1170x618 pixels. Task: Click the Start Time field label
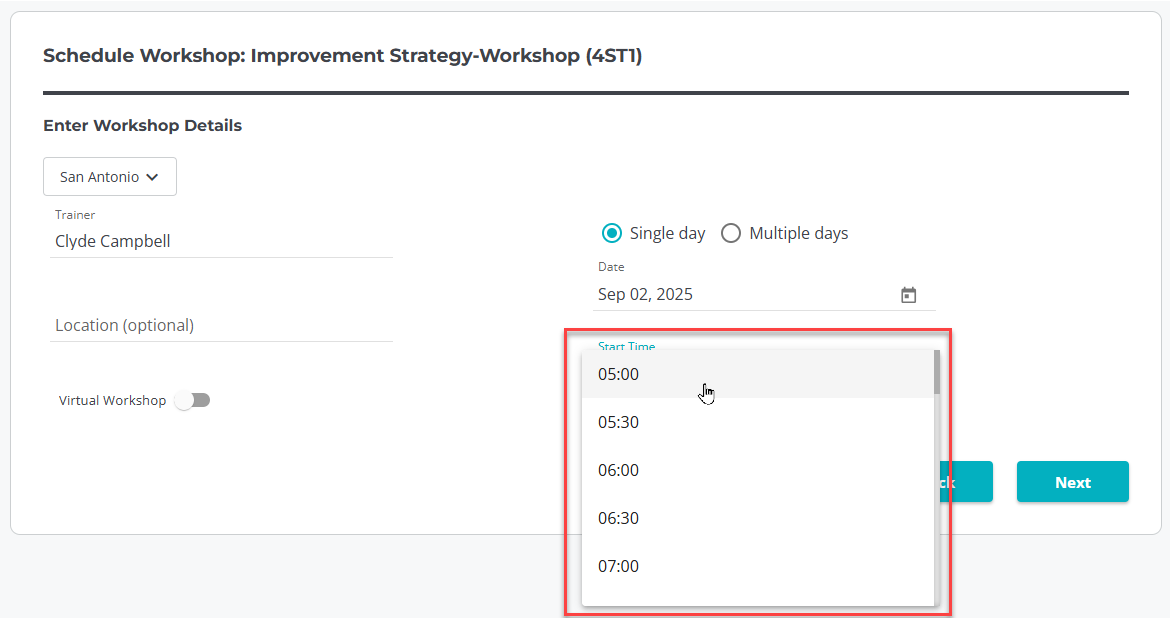[x=627, y=346]
